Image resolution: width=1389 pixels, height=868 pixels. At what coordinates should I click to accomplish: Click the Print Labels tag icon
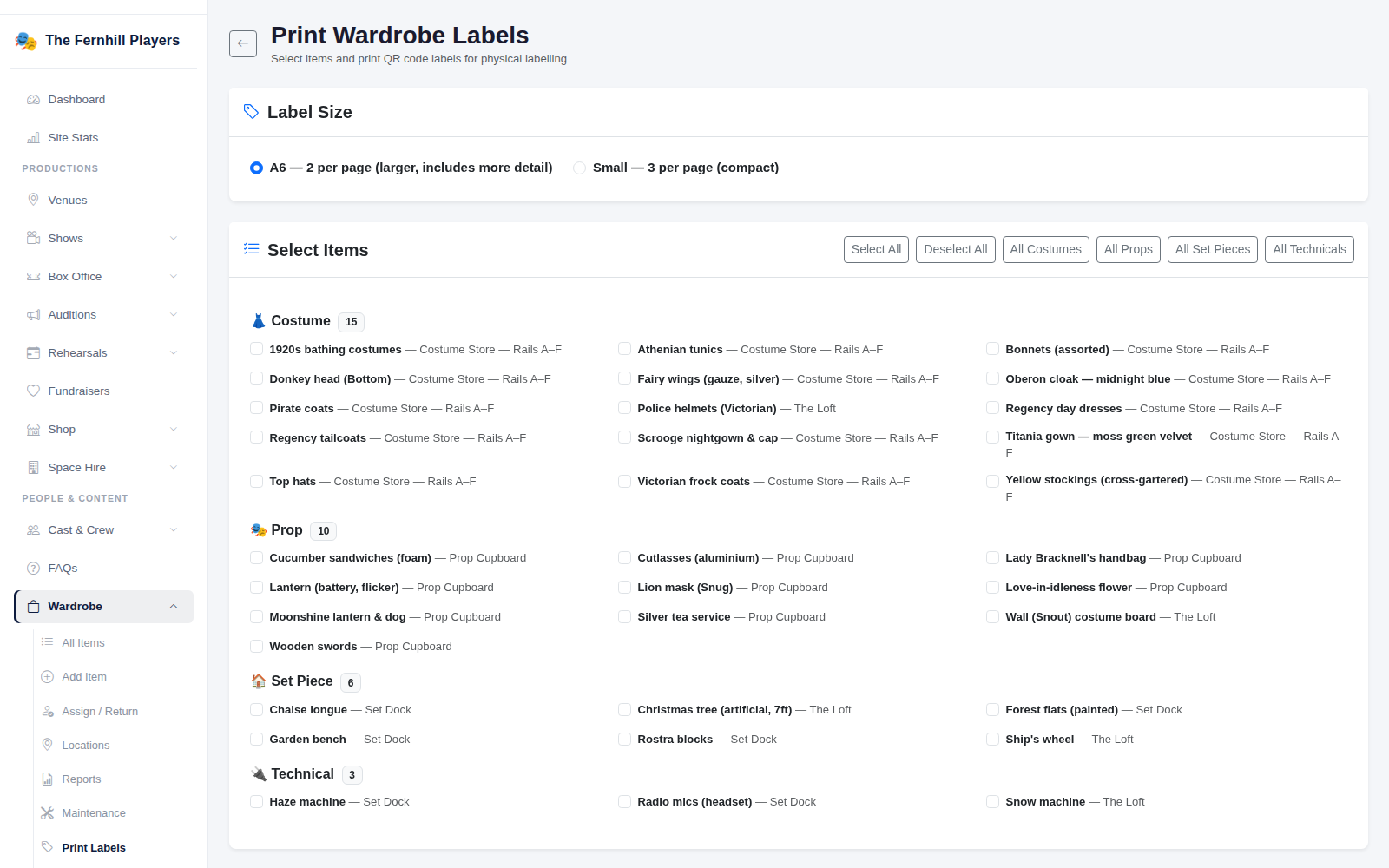point(48,847)
